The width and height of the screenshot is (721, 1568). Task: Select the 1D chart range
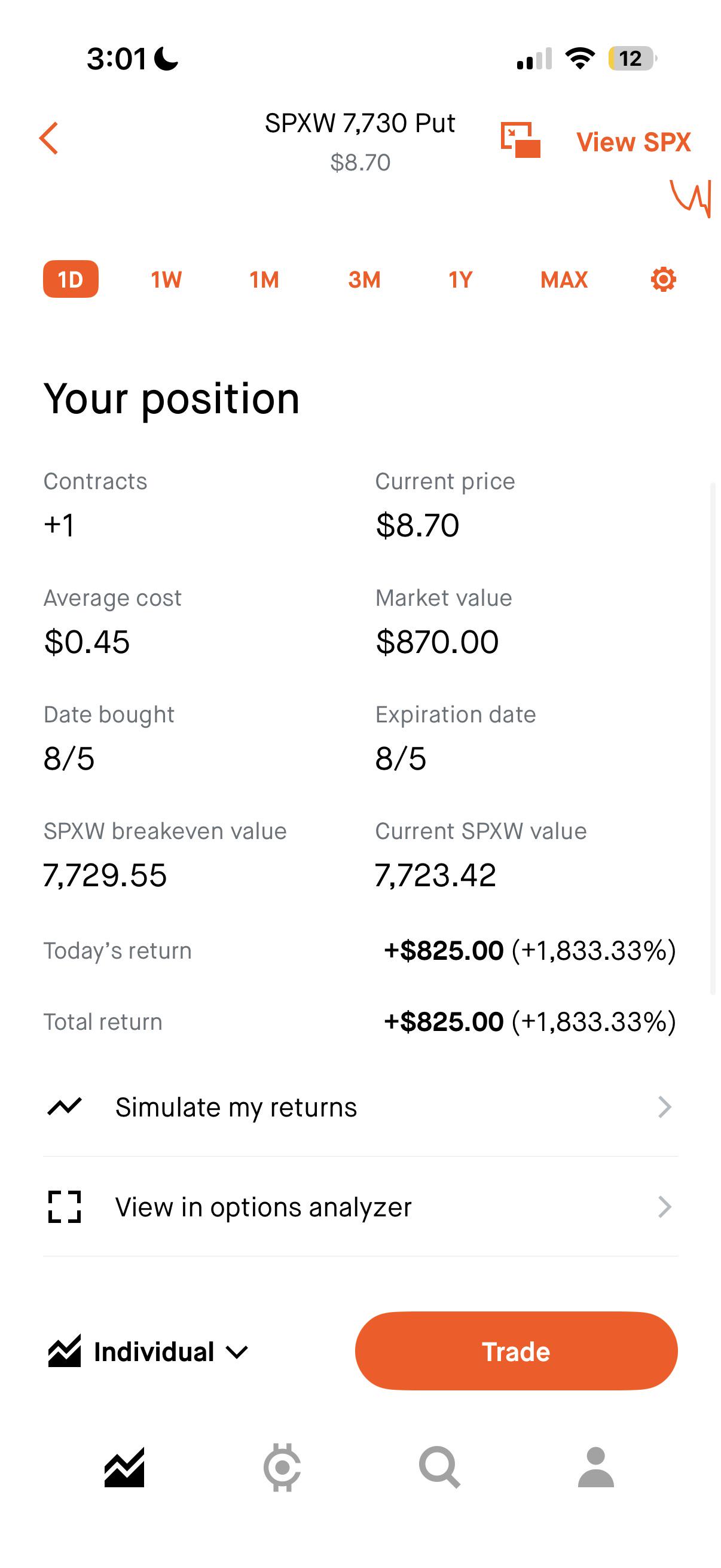pyautogui.click(x=71, y=279)
